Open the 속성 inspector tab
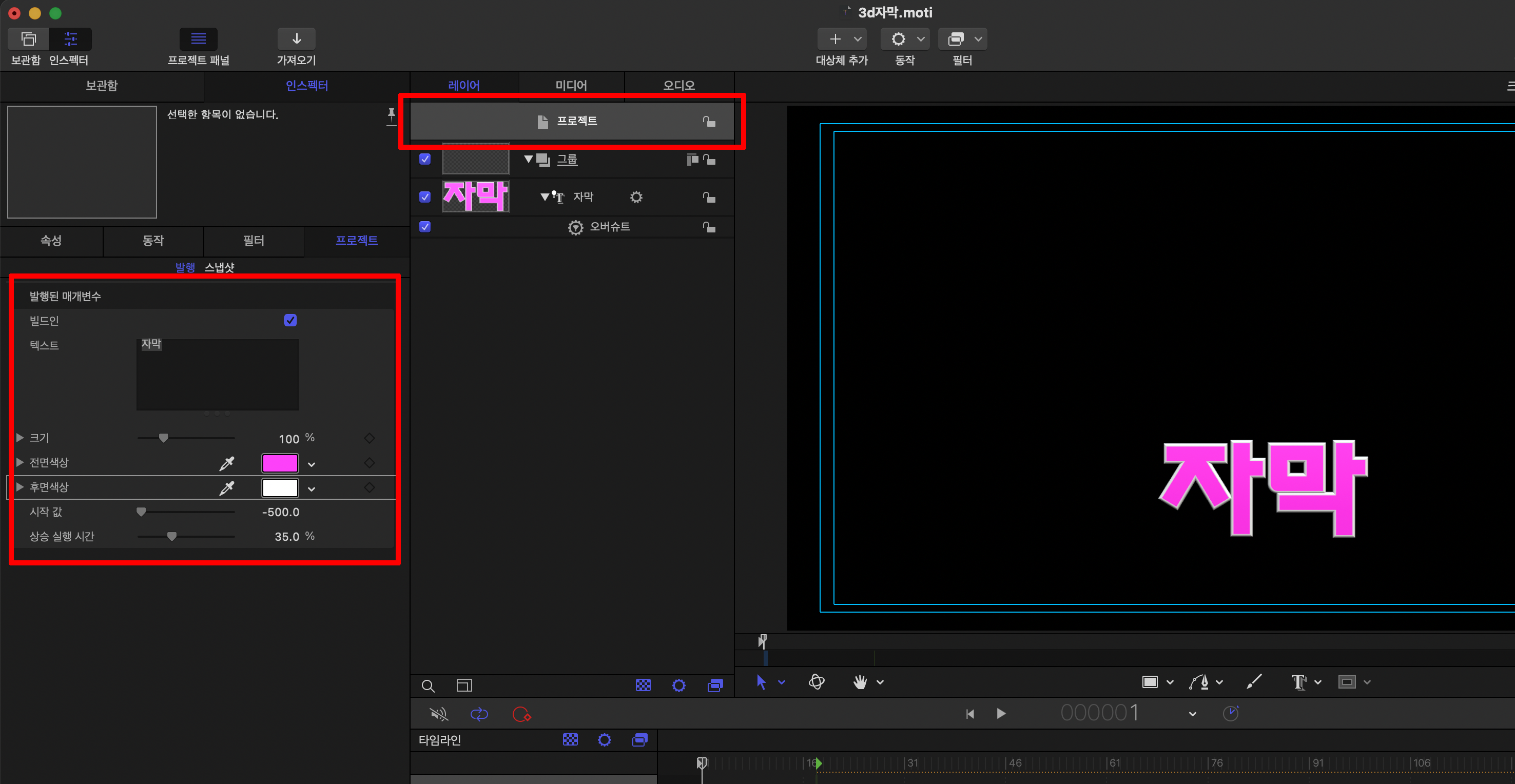 51,240
